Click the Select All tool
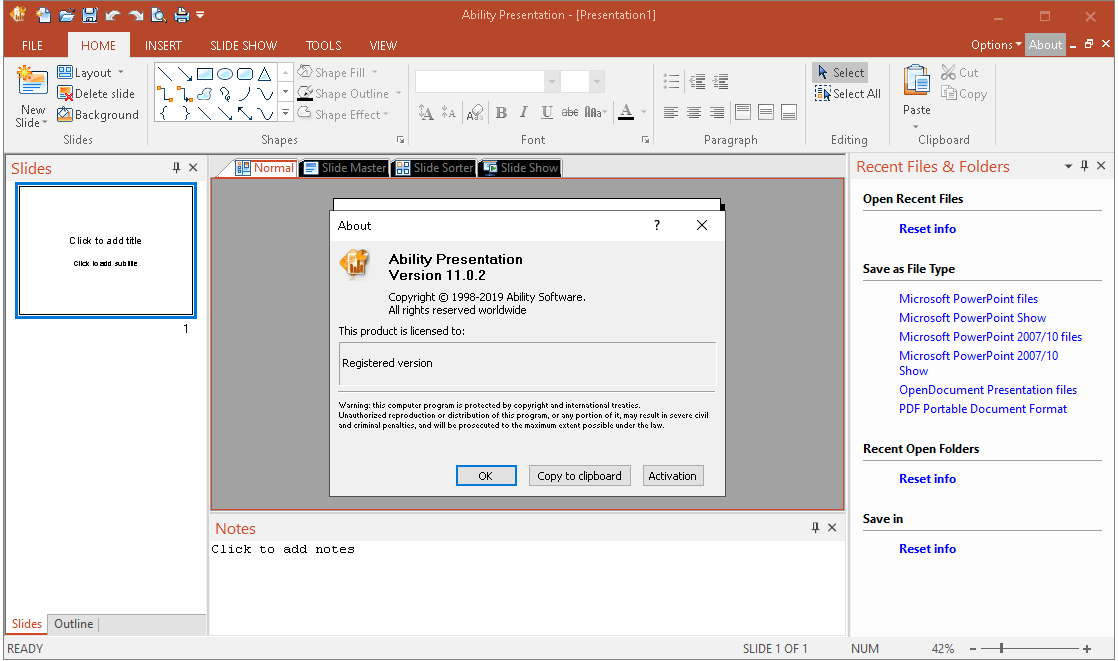 click(x=848, y=93)
